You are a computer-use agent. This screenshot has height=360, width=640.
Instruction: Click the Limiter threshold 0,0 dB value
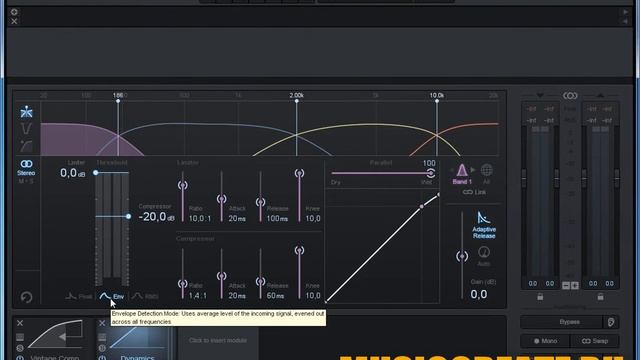pos(73,173)
